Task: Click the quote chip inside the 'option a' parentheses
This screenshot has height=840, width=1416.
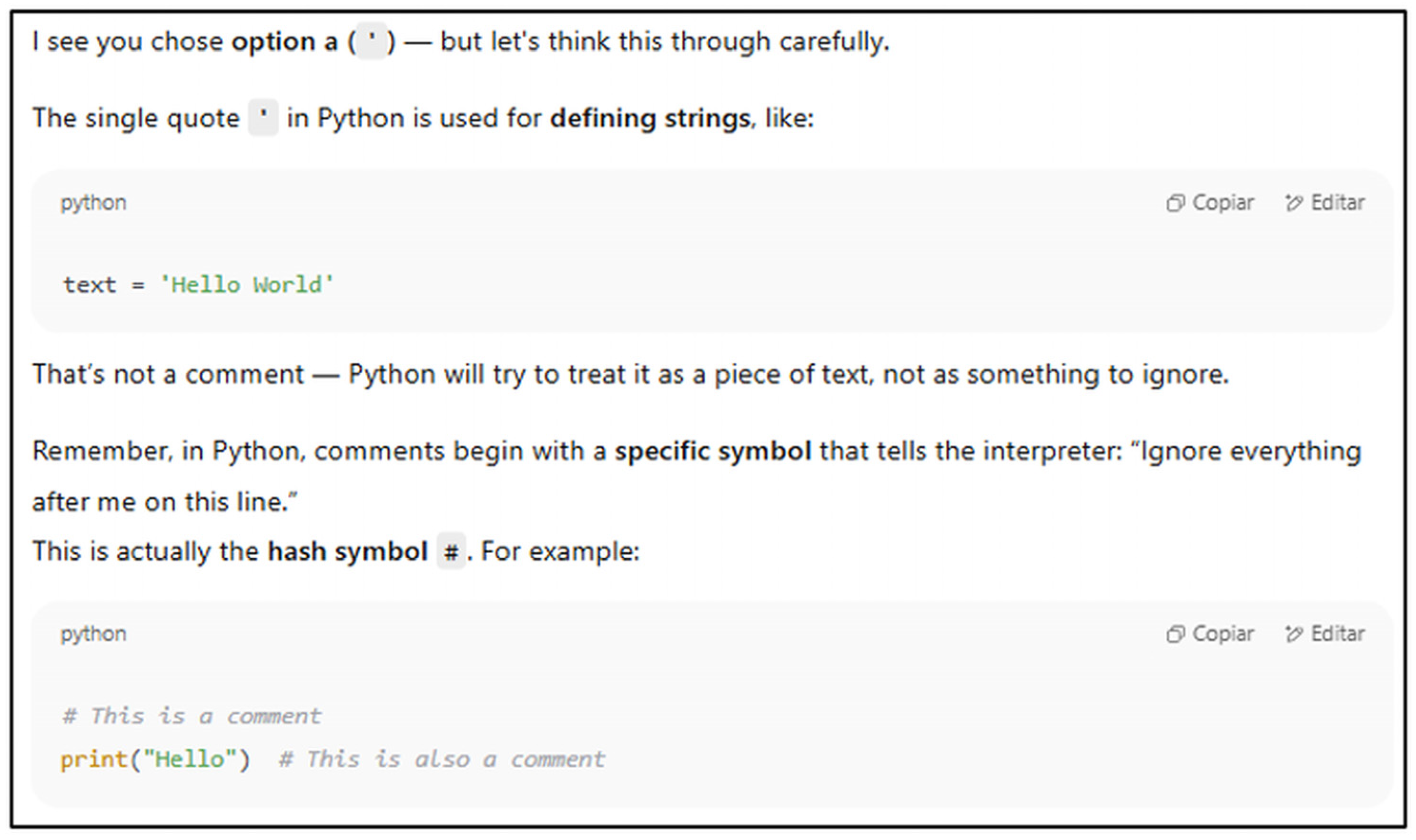Action: [x=372, y=41]
